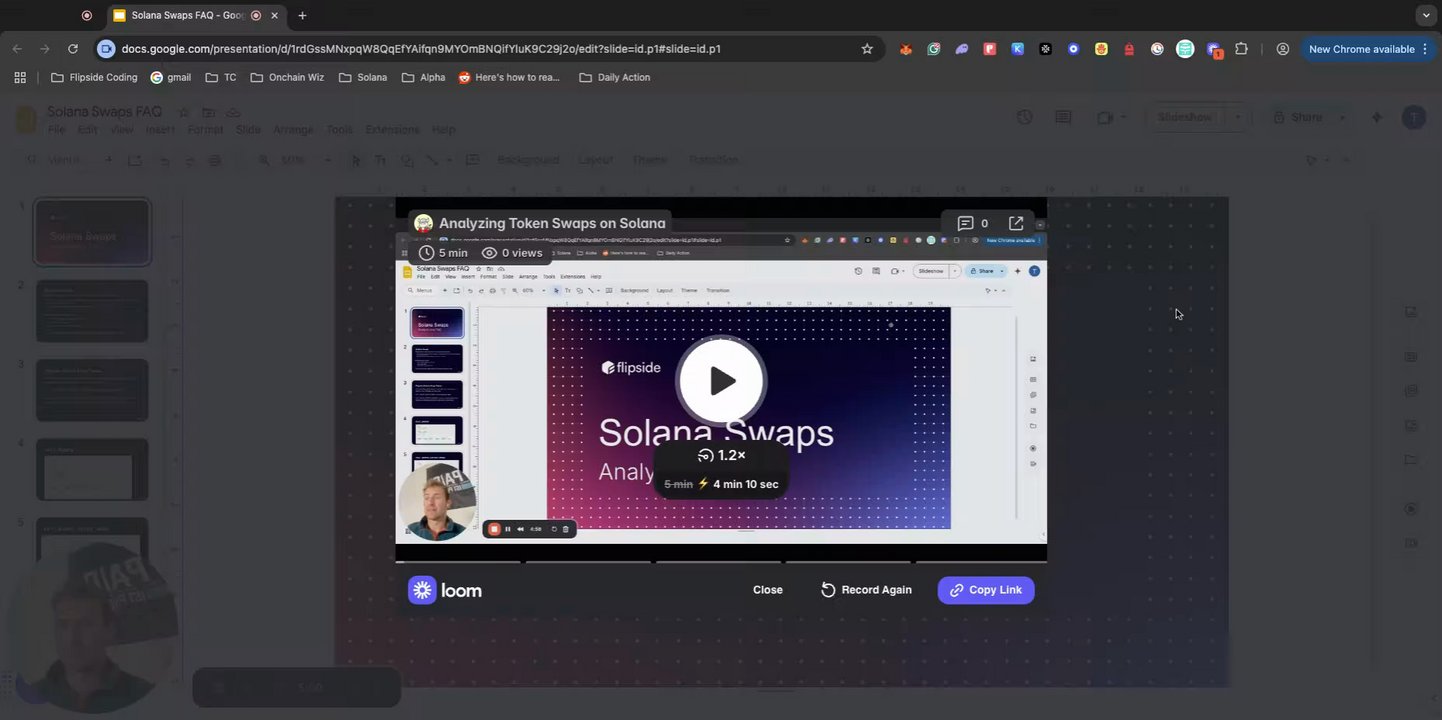Change the 1.2× playback speed
Screen dimensions: 1442x720
[722, 455]
